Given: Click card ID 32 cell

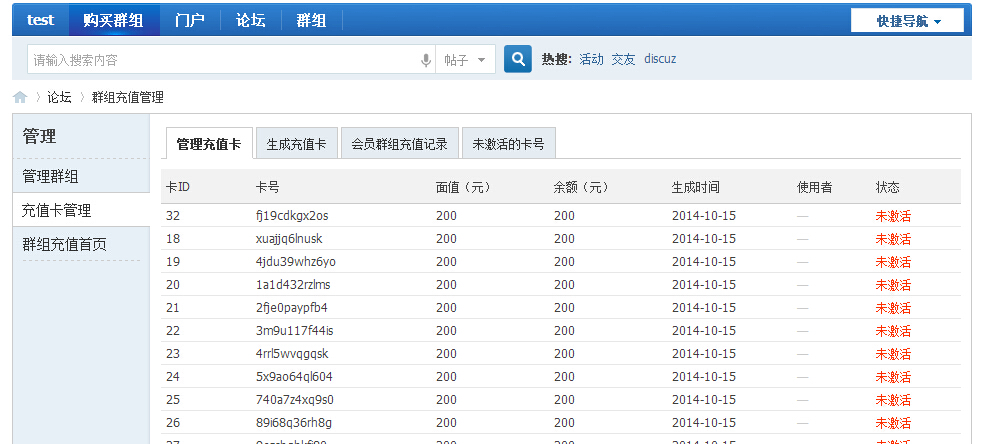Looking at the screenshot, I should [x=173, y=216].
